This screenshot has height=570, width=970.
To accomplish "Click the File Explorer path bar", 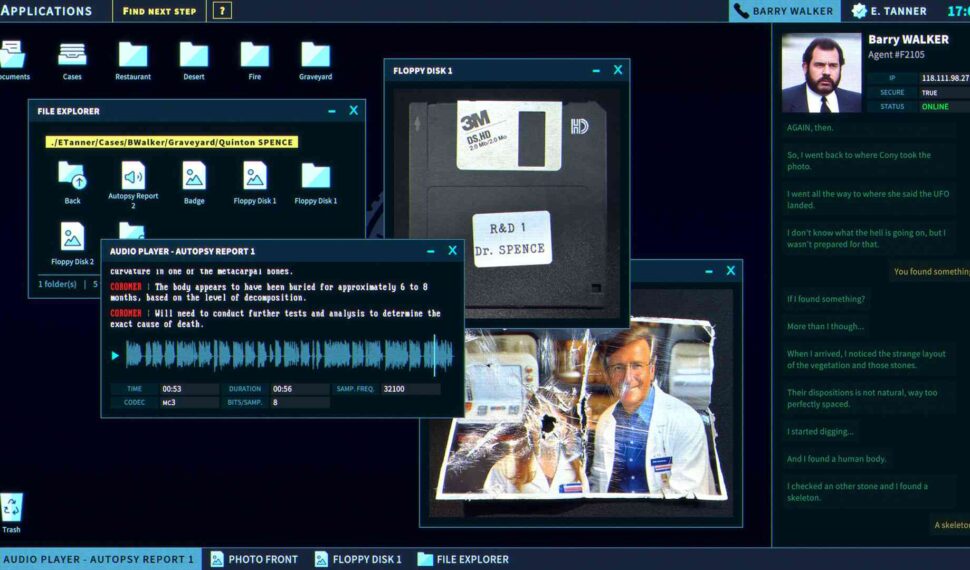I will [x=172, y=142].
